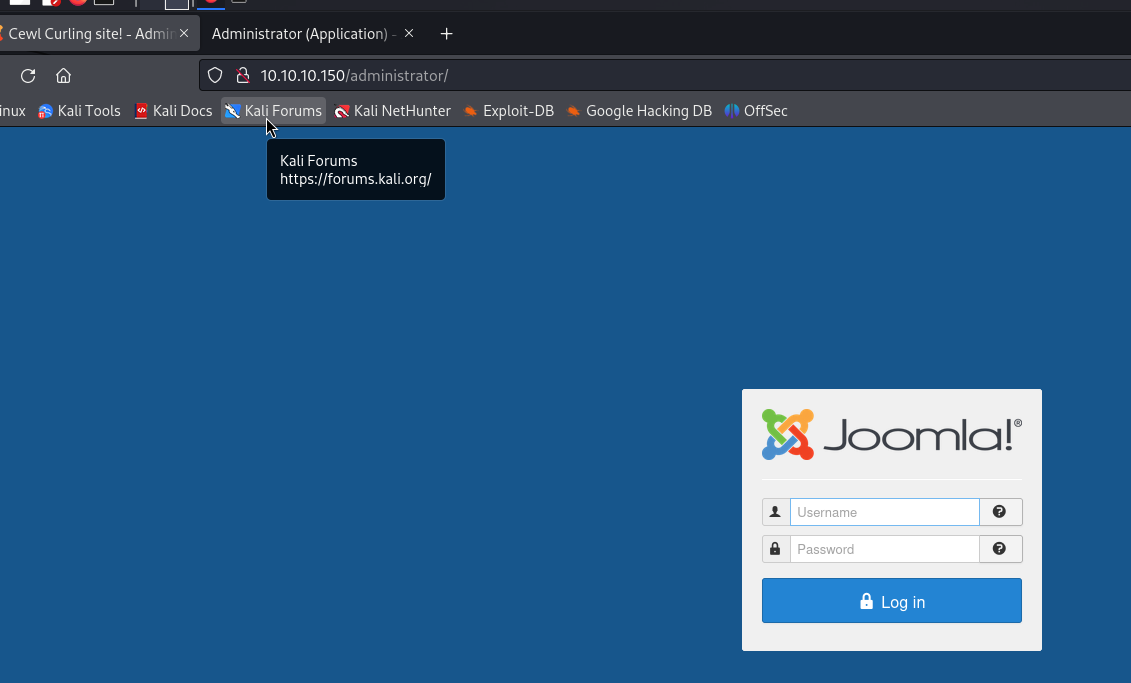Open the tracking protection shield icon
Viewport: 1131px width, 683px height.
pos(214,76)
